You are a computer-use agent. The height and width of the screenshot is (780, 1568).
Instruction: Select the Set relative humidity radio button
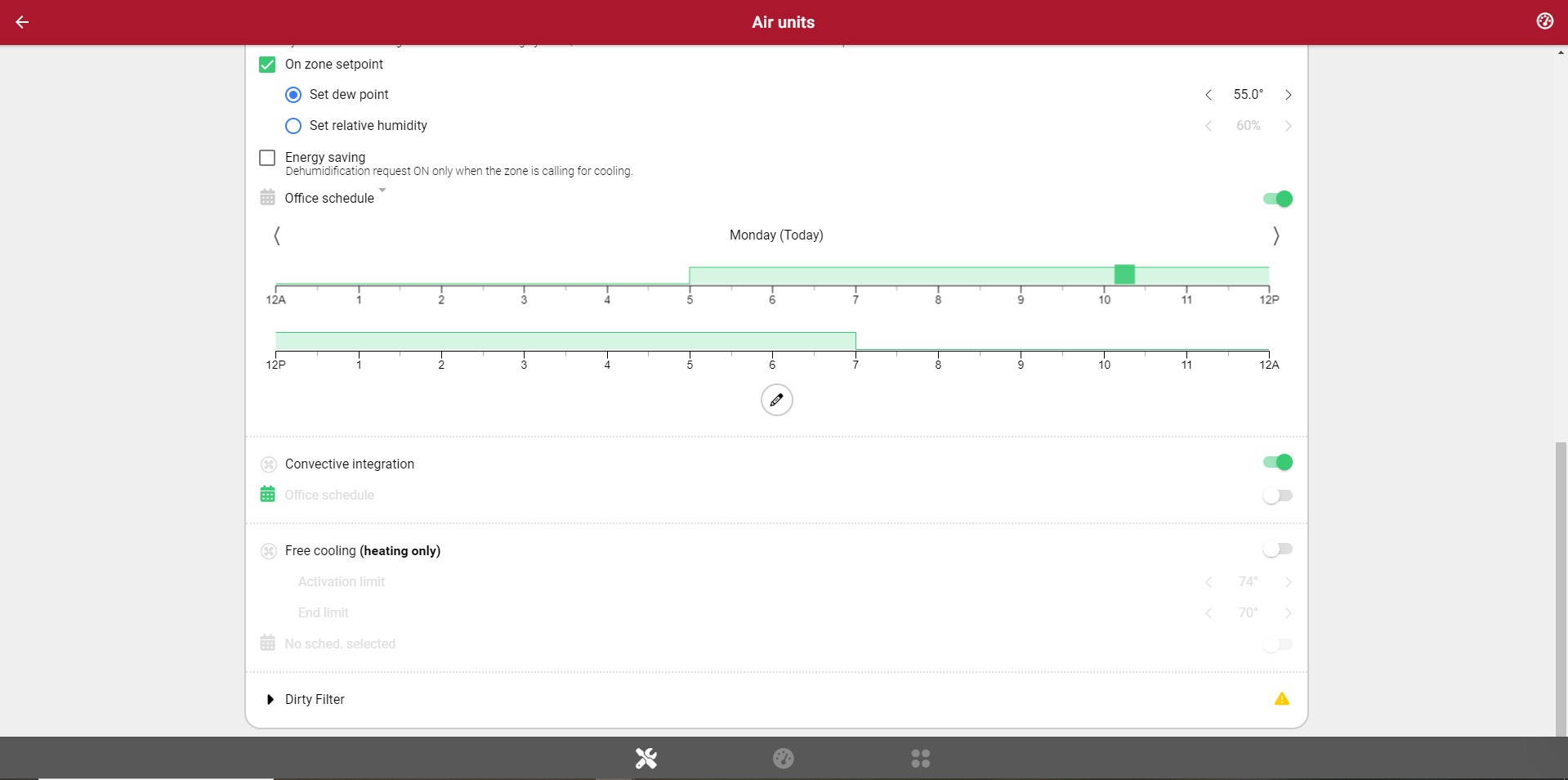293,126
